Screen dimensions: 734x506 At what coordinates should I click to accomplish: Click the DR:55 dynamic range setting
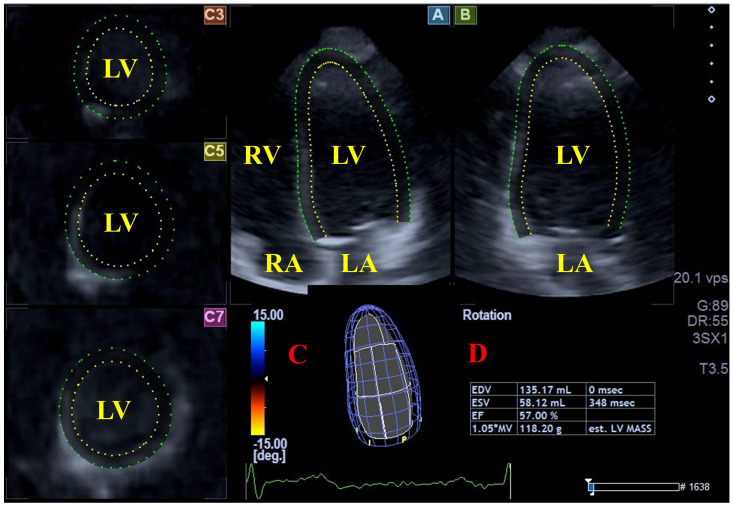point(708,321)
